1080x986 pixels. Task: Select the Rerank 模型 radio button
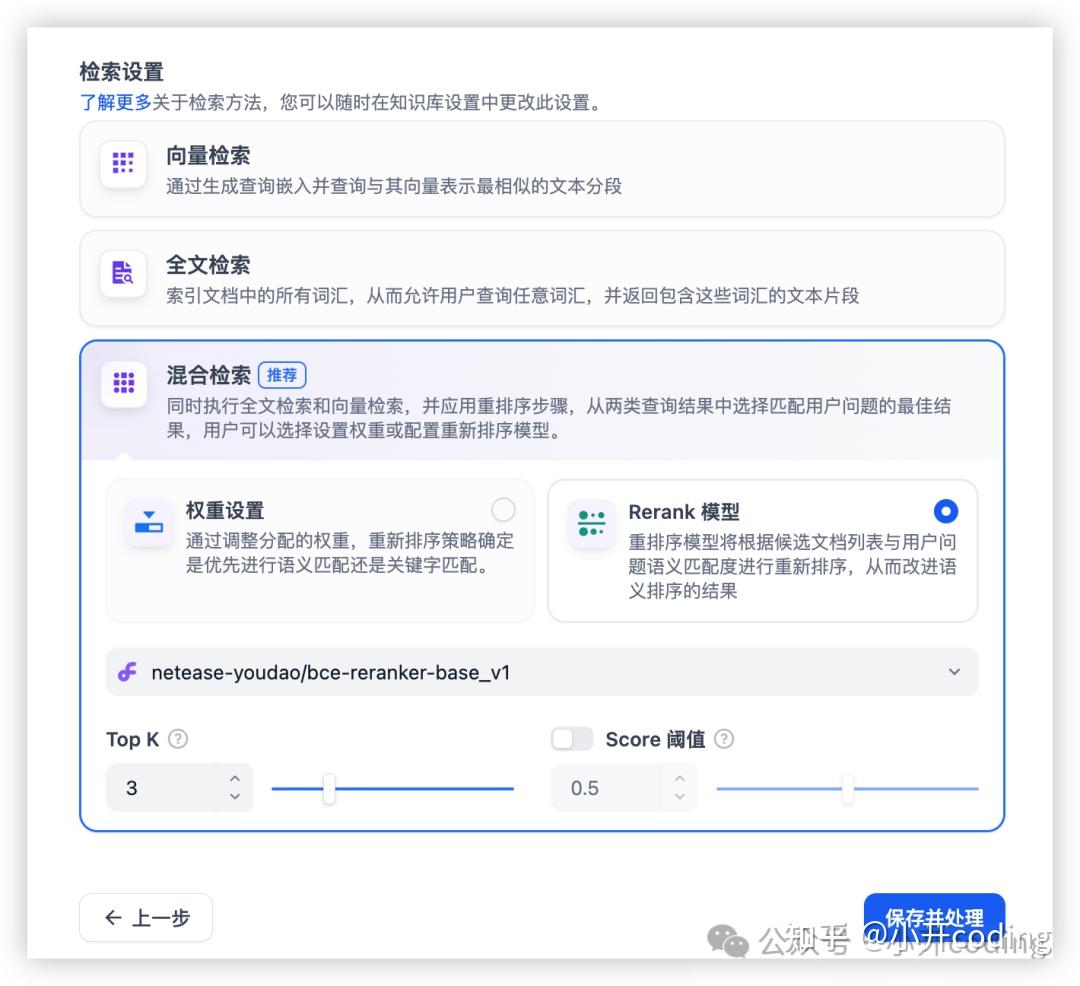(x=946, y=511)
